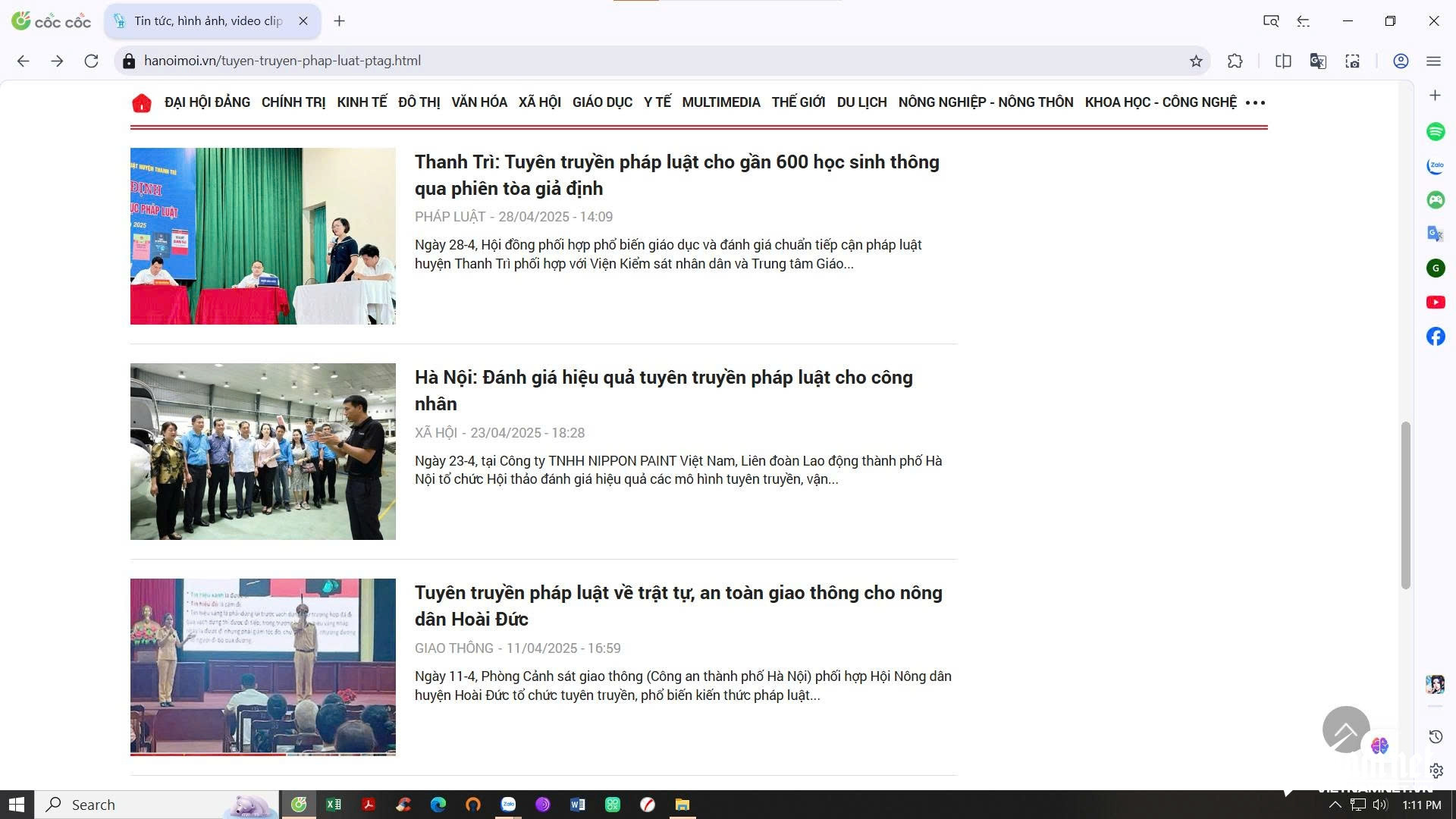Screen dimensions: 1456x819
Task: Click the translate page icon in toolbar
Action: (1318, 61)
